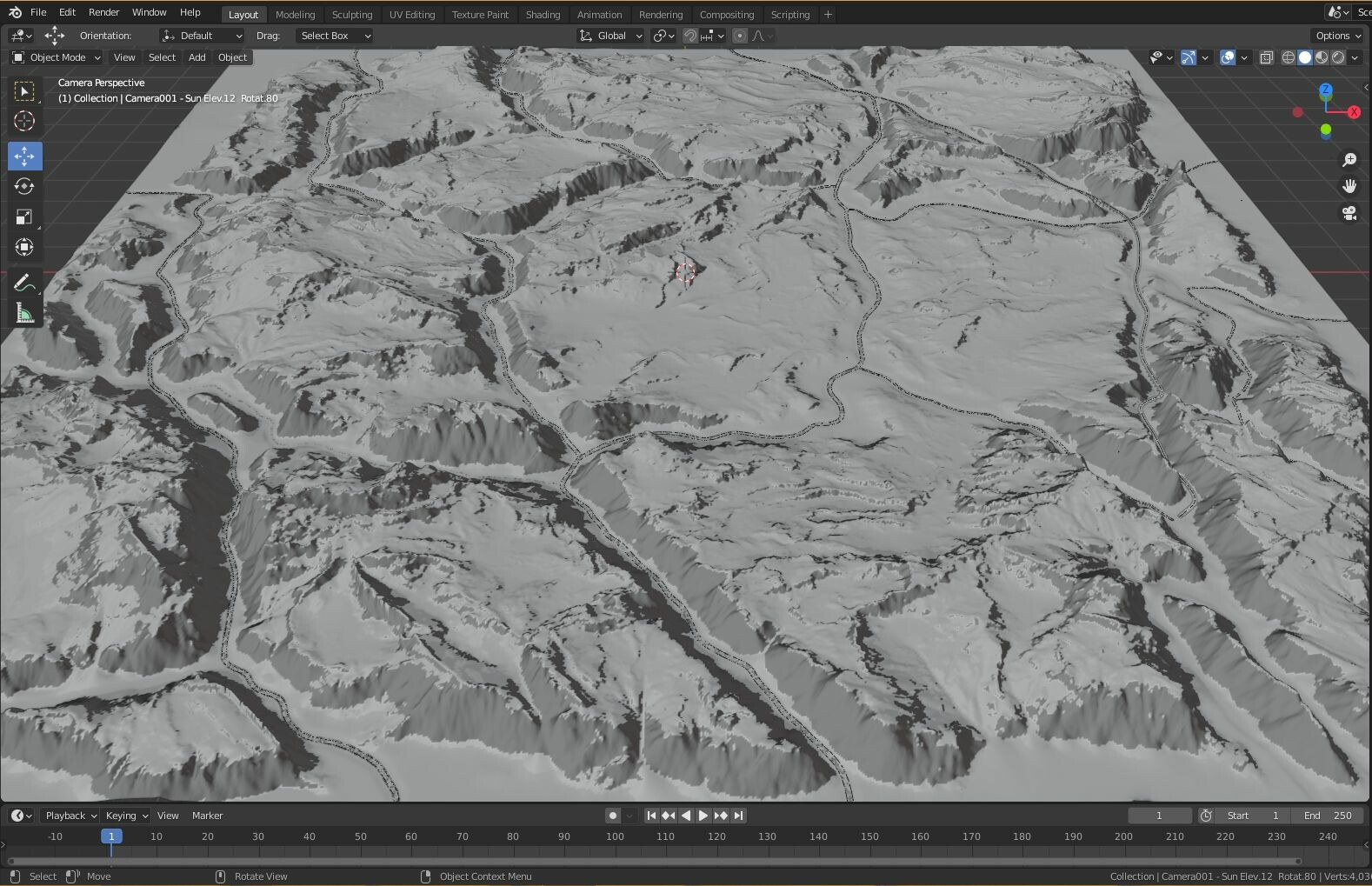This screenshot has height=886, width=1372.
Task: Open the timeline editor type selector
Action: pyautogui.click(x=21, y=816)
